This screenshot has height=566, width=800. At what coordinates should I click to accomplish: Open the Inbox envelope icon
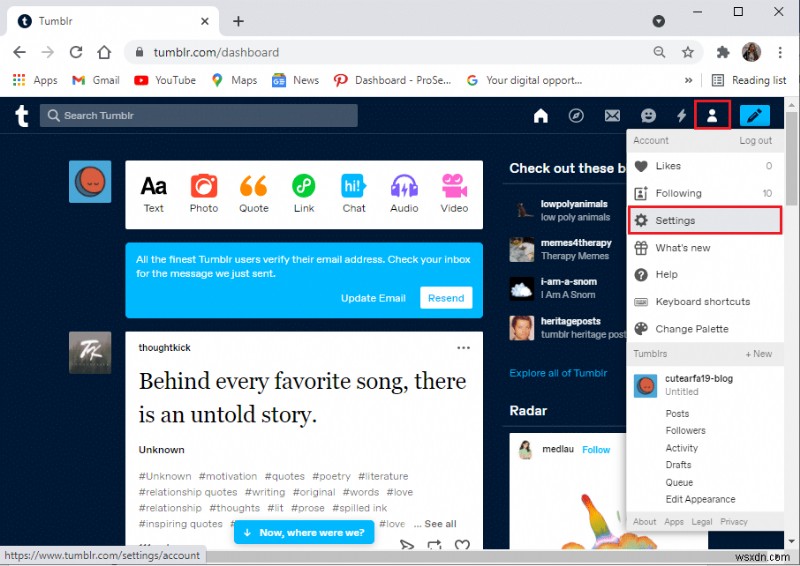click(612, 116)
